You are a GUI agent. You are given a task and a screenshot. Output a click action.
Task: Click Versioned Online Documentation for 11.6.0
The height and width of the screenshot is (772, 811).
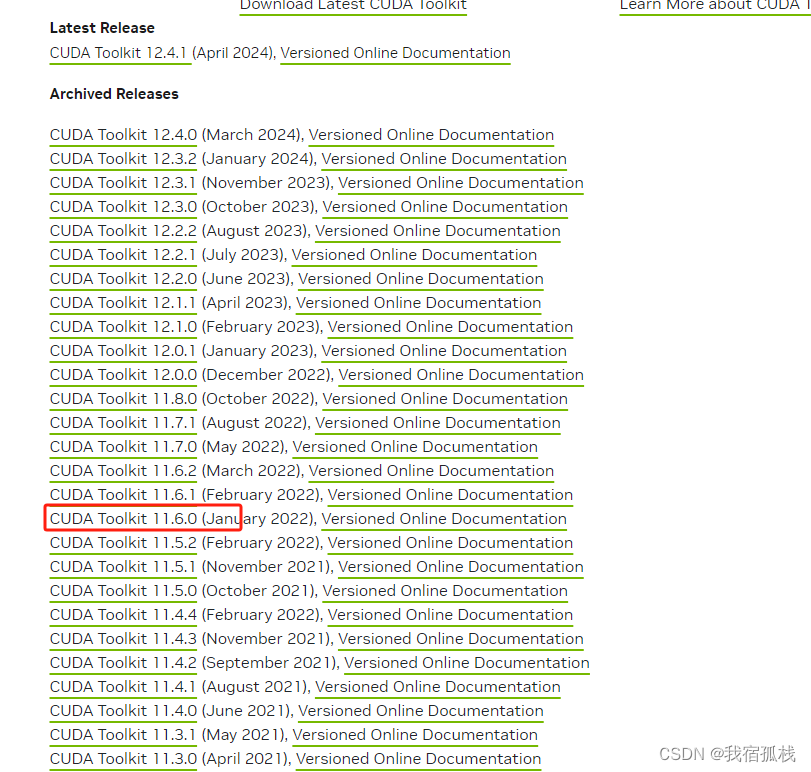click(x=444, y=519)
